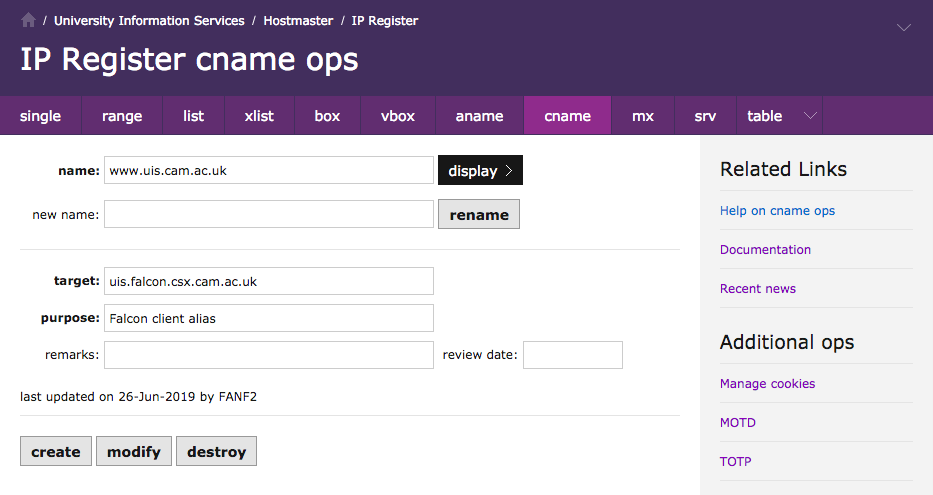Image resolution: width=933 pixels, height=495 pixels.
Task: Select the aname tab
Action: pyautogui.click(x=479, y=116)
